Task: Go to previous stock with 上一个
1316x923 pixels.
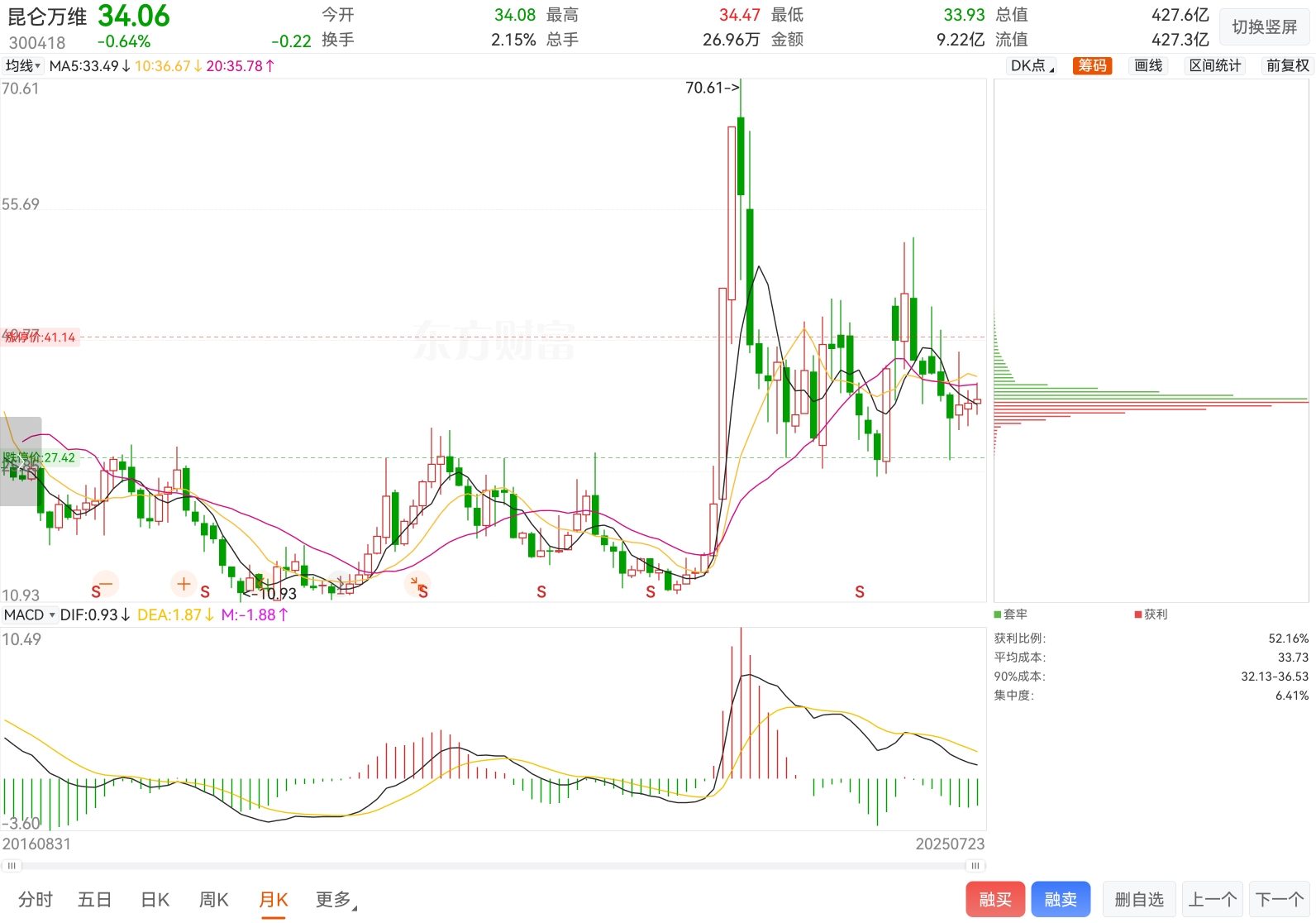Action: (1213, 900)
